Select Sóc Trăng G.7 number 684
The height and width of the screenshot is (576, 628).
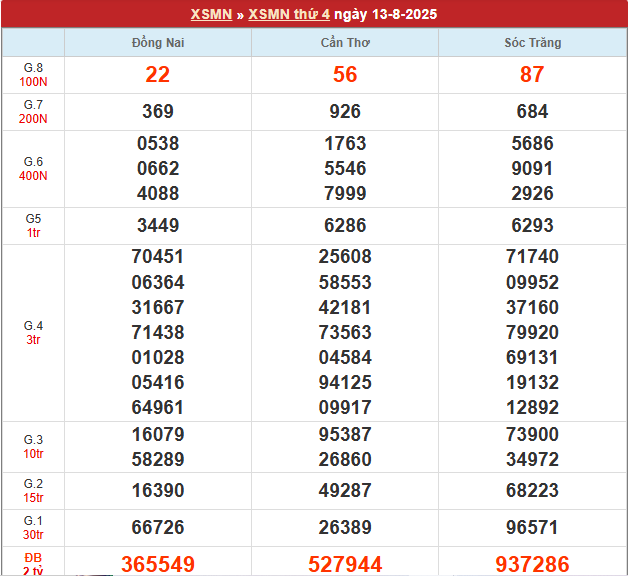[532, 111]
